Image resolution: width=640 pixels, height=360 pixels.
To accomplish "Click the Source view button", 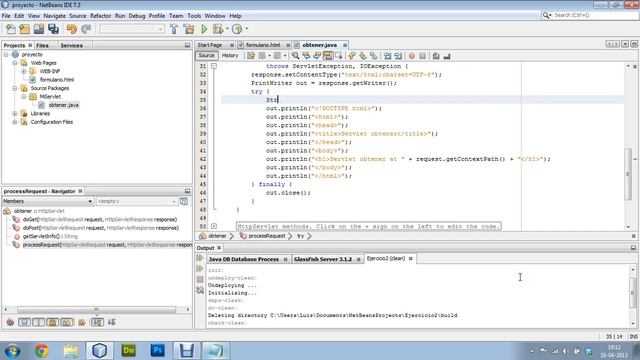I will click(206, 56).
